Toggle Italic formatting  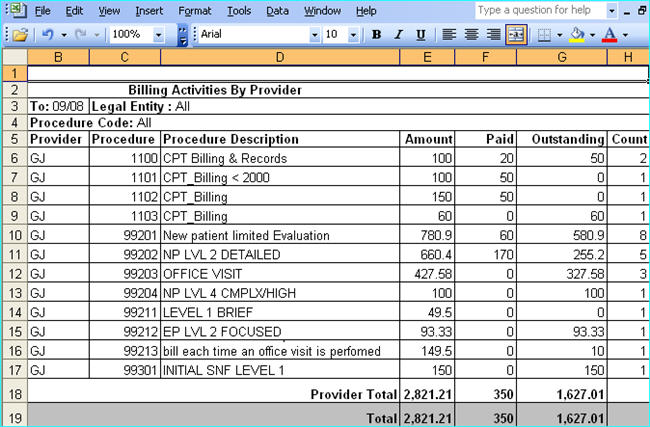[x=399, y=34]
